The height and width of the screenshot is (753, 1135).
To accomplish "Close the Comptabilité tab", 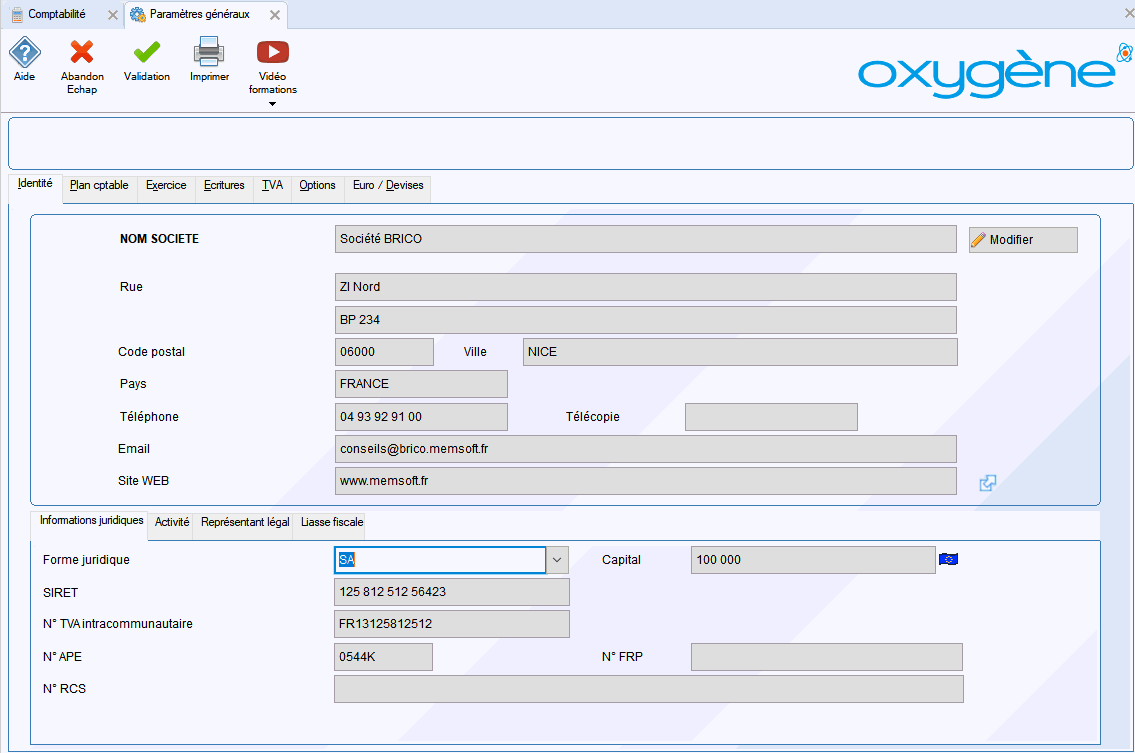I will (112, 14).
